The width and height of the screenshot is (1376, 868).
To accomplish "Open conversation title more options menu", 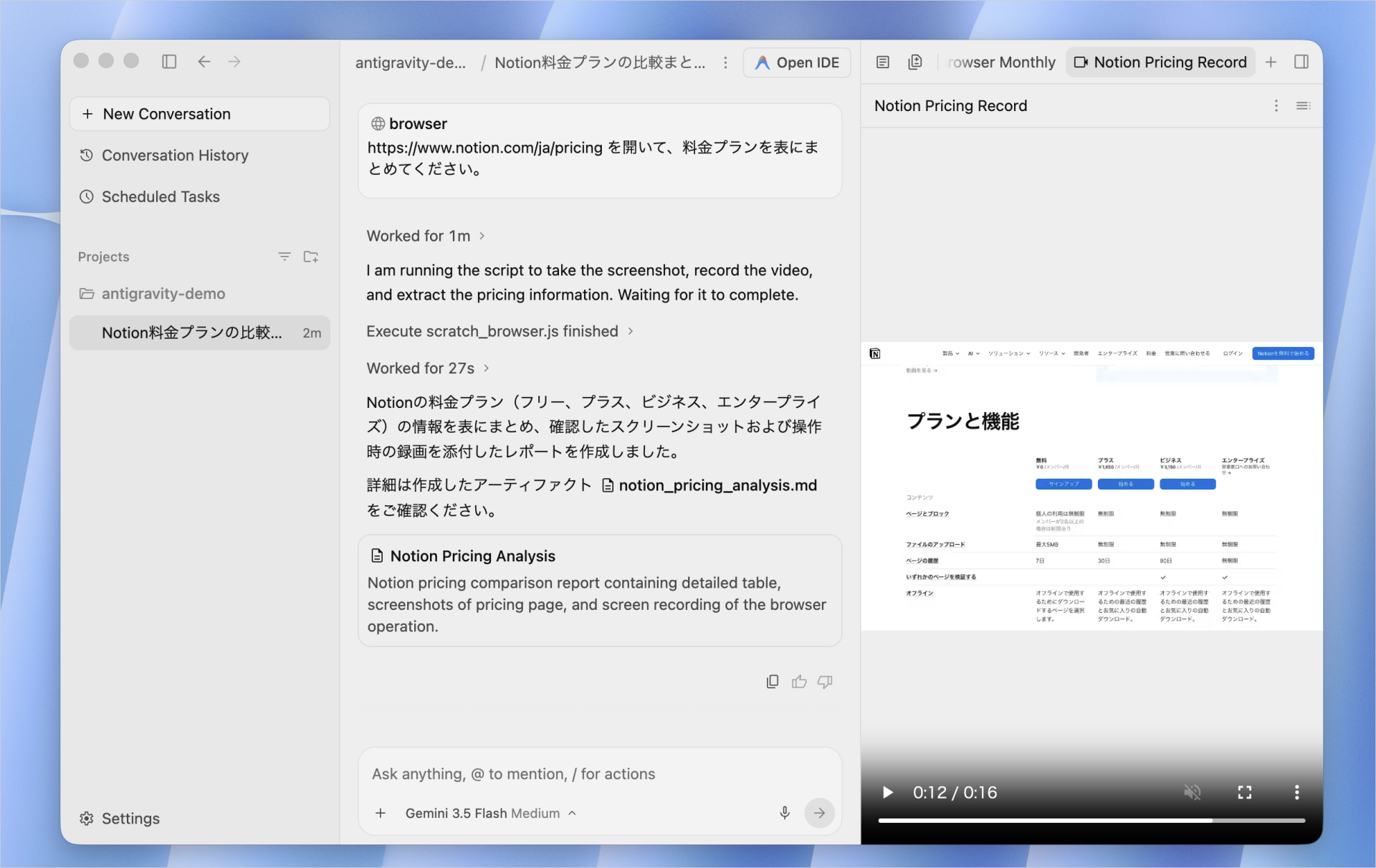I will [x=725, y=62].
